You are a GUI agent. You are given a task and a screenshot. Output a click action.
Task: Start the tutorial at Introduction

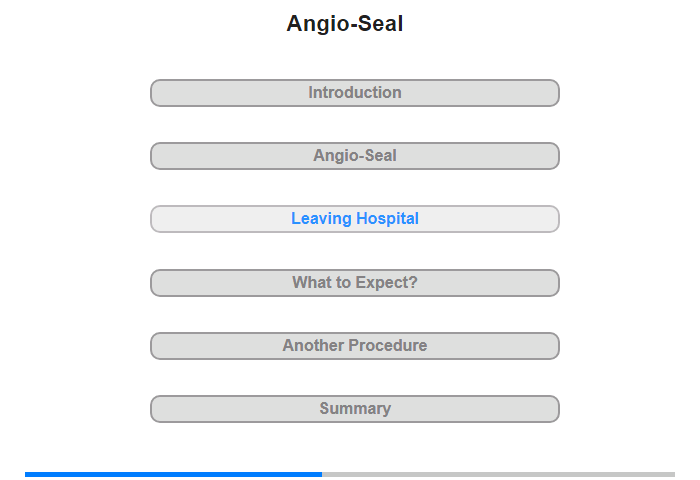tap(354, 93)
